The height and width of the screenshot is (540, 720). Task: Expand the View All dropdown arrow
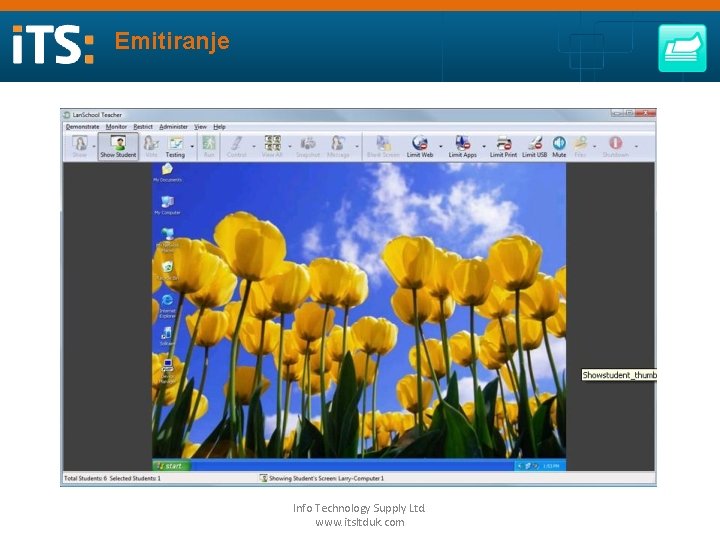(x=290, y=146)
